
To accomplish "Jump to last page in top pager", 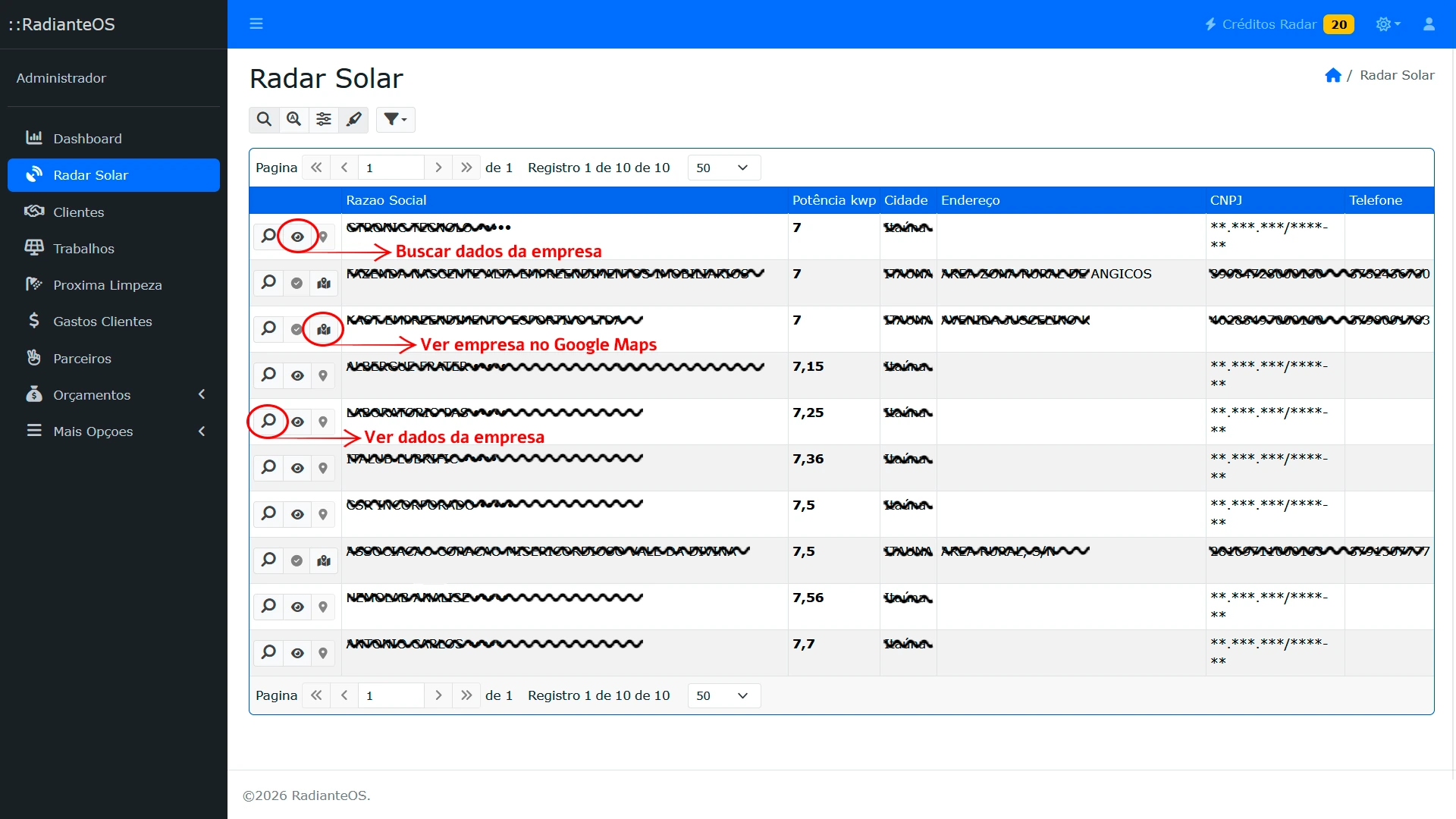I will click(466, 168).
